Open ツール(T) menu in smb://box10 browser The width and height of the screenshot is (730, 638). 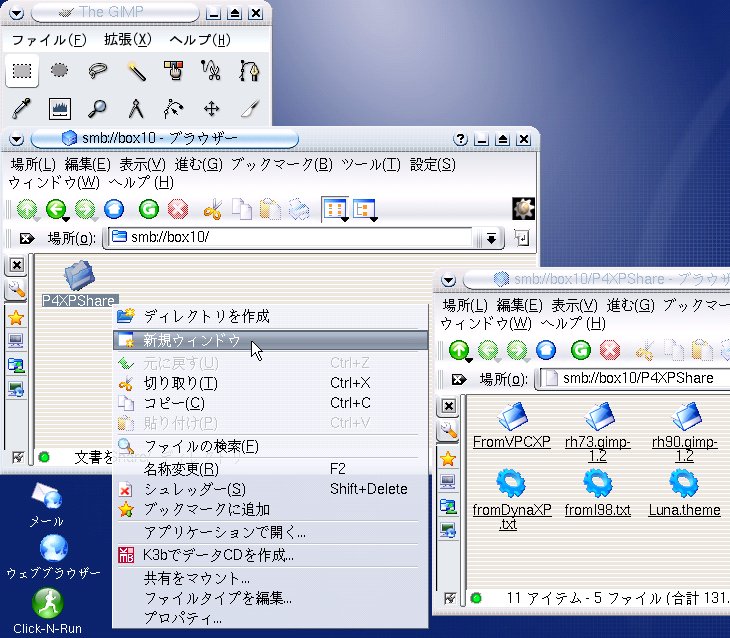(x=371, y=164)
